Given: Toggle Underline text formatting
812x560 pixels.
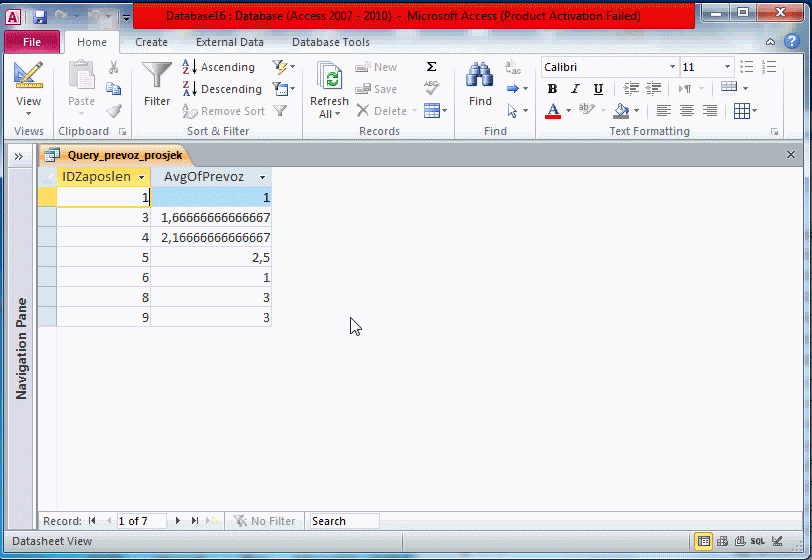Looking at the screenshot, I should tap(598, 89).
